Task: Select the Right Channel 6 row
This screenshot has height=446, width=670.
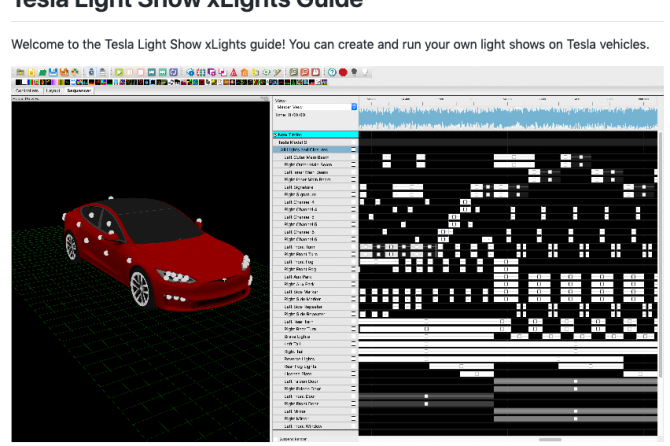Action: [x=315, y=239]
